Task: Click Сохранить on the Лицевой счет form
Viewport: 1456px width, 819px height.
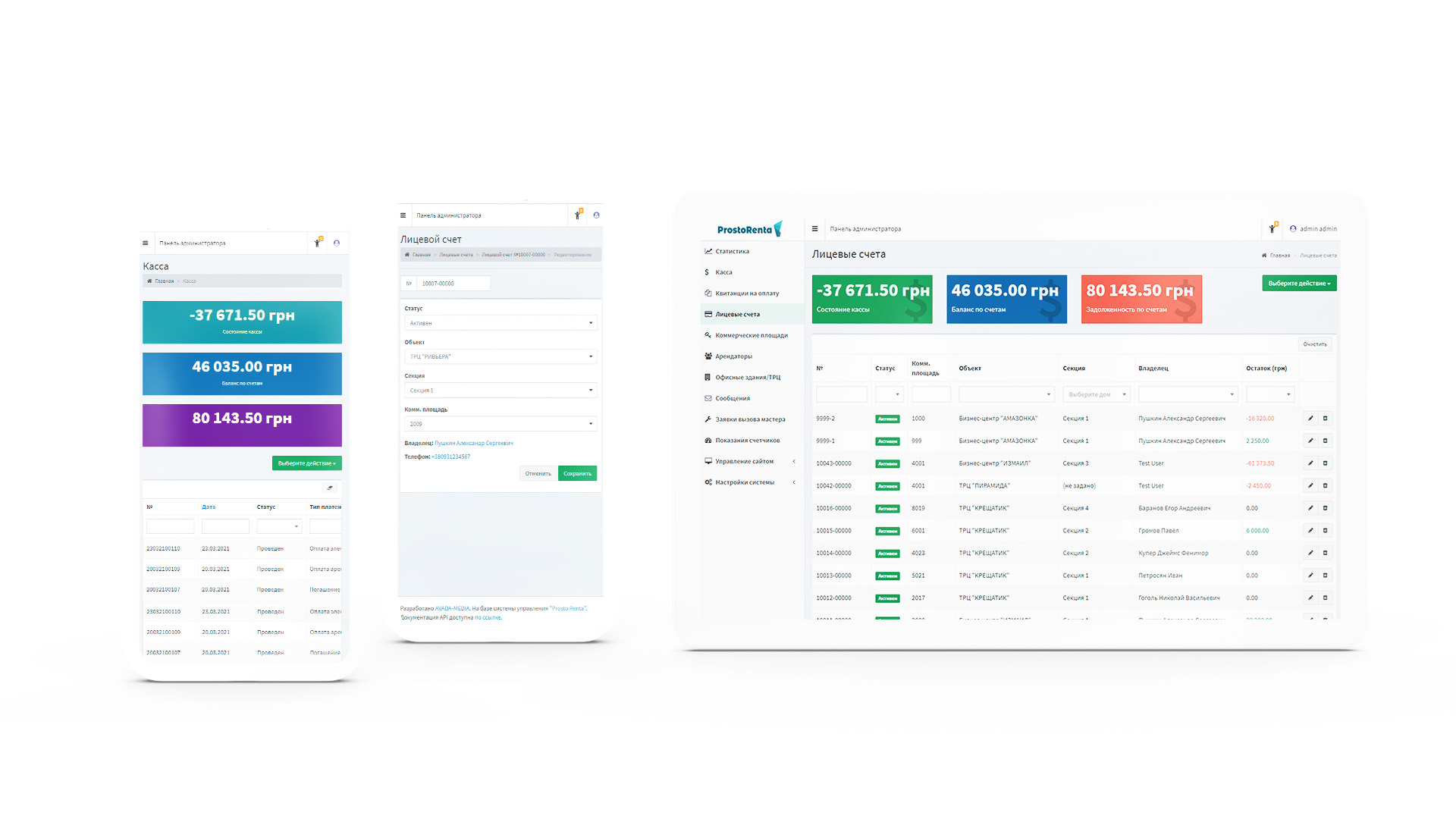Action: pos(577,473)
